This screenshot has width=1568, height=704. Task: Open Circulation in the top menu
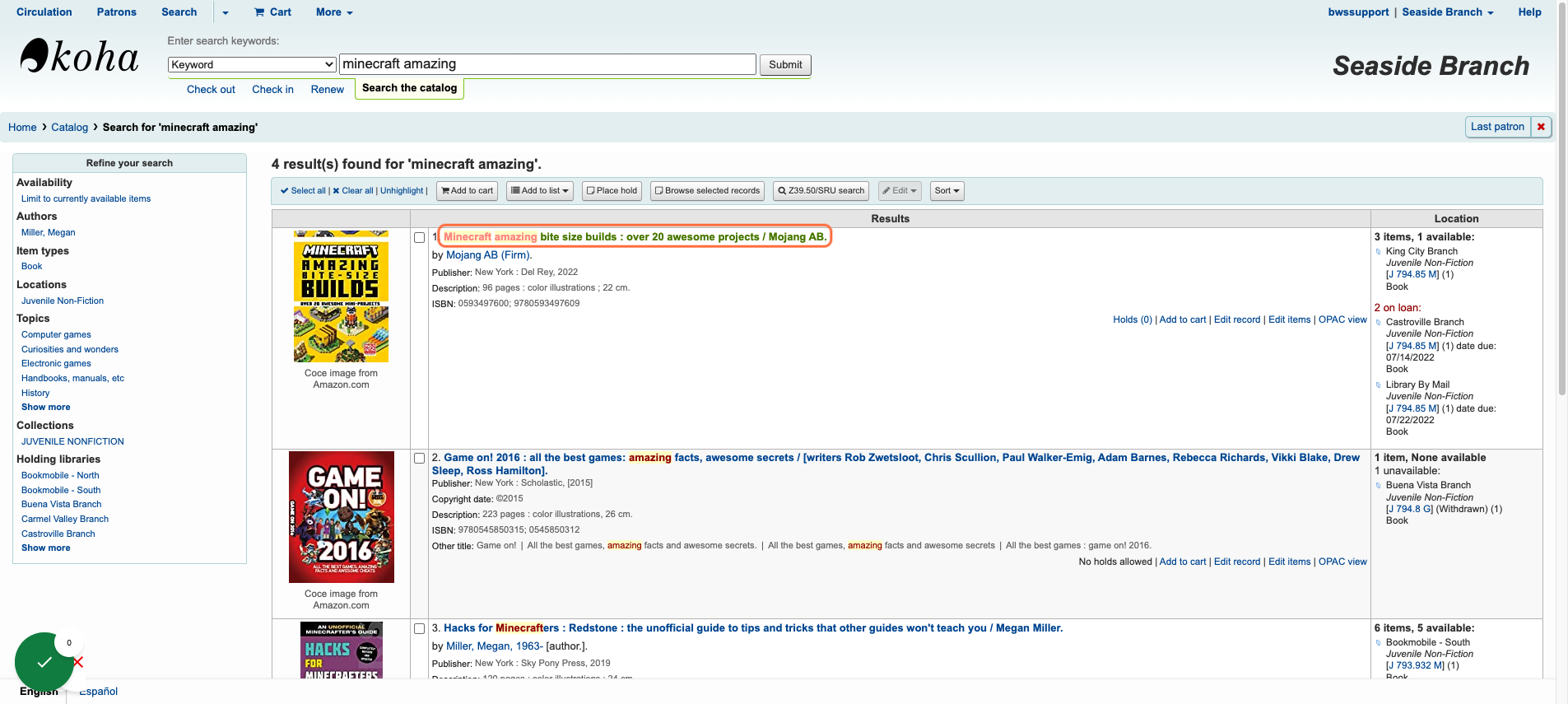44,12
